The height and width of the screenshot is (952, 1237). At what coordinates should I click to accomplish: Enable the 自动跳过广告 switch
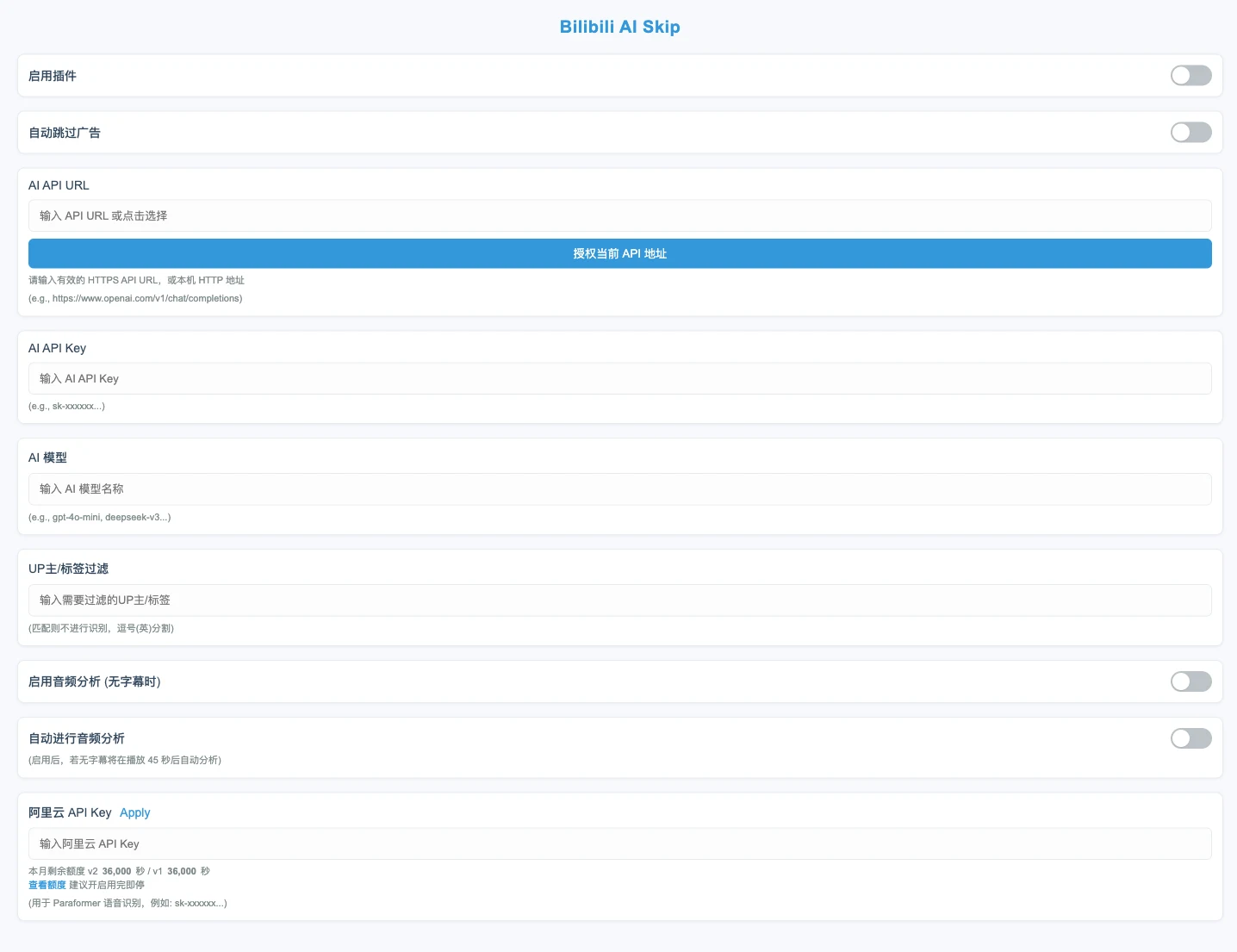(x=1190, y=133)
